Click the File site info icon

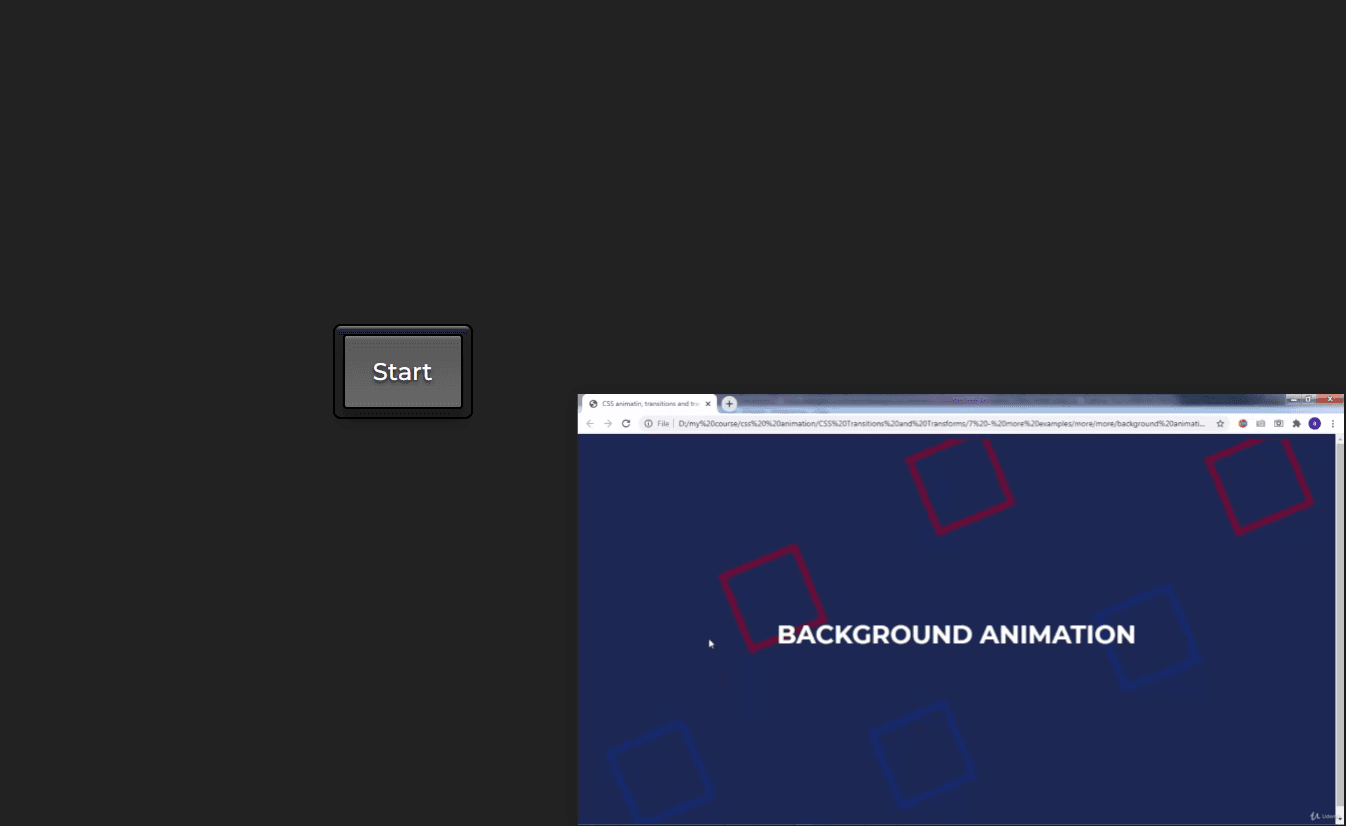[657, 423]
